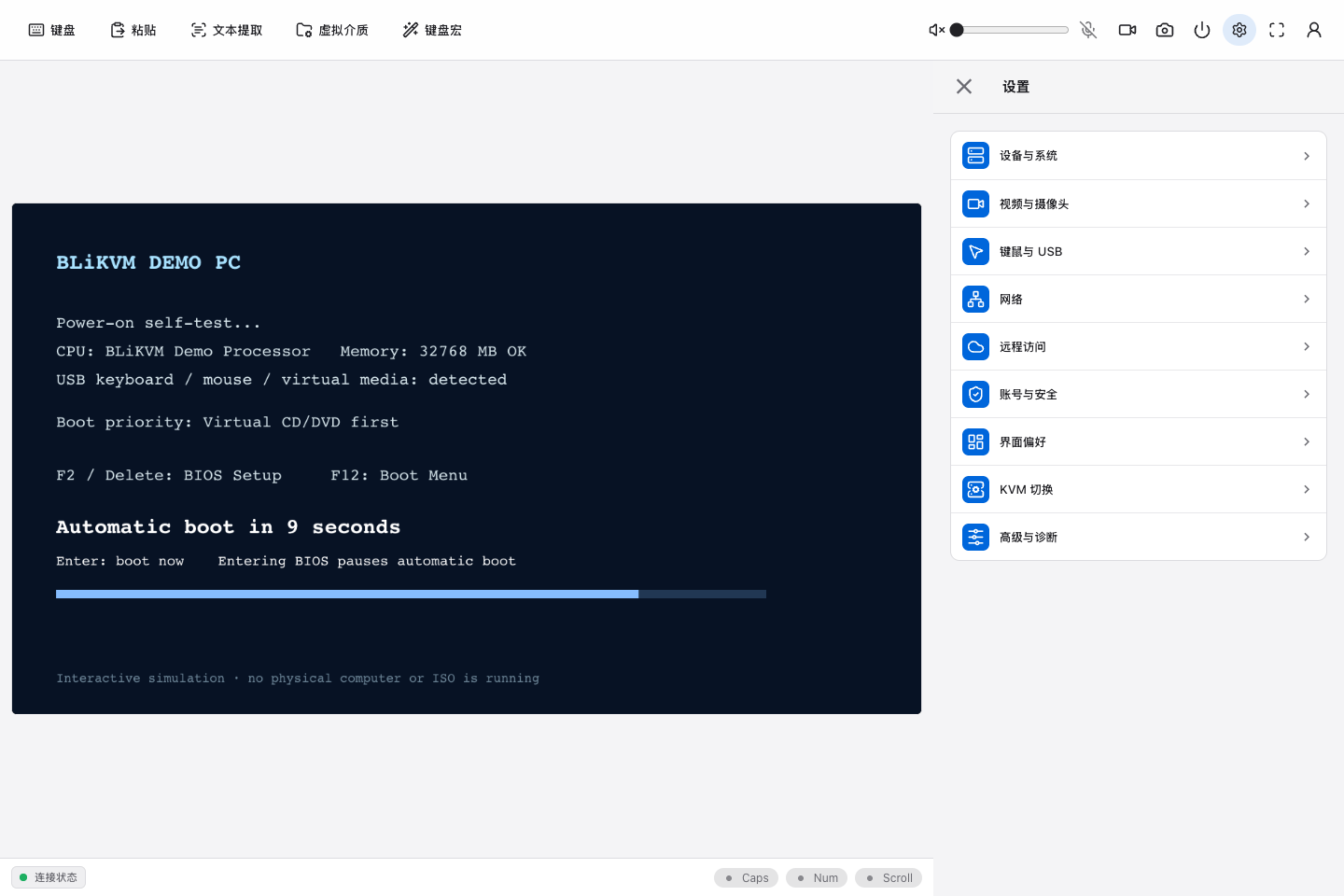Click the 账号与安全 shield icon

click(x=975, y=394)
